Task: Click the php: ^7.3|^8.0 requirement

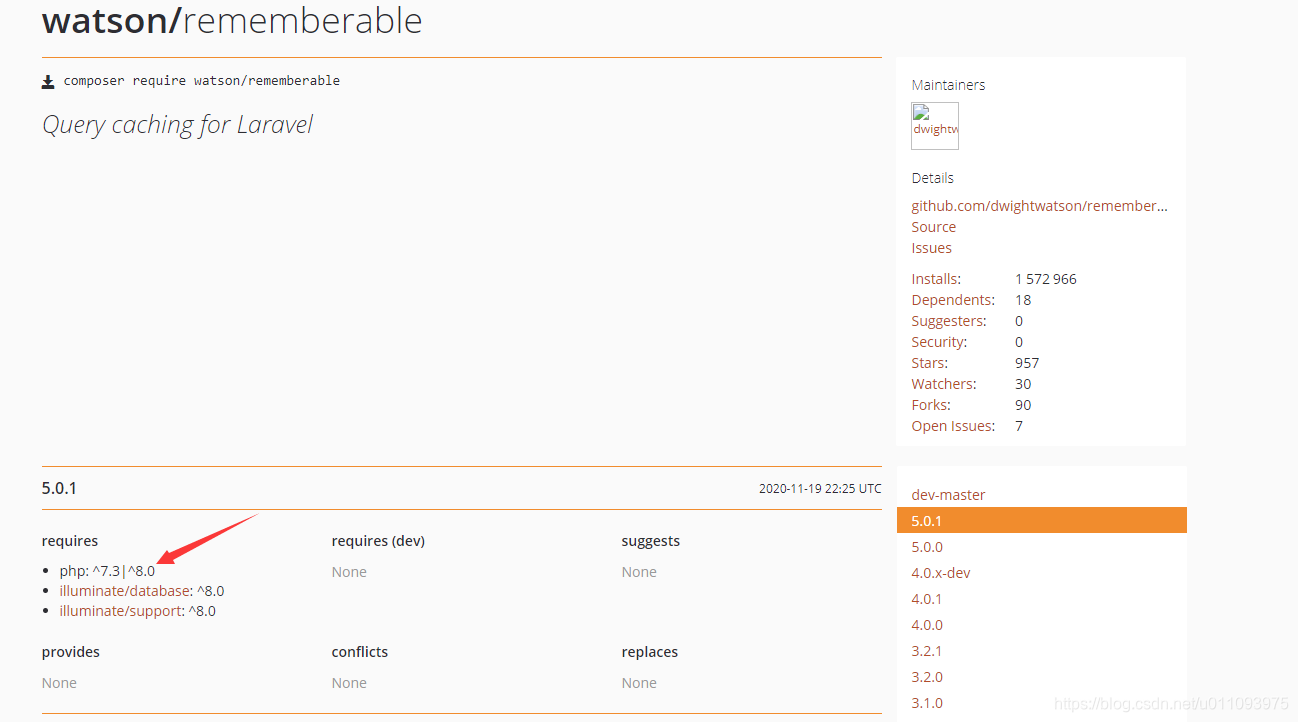Action: pos(107,572)
